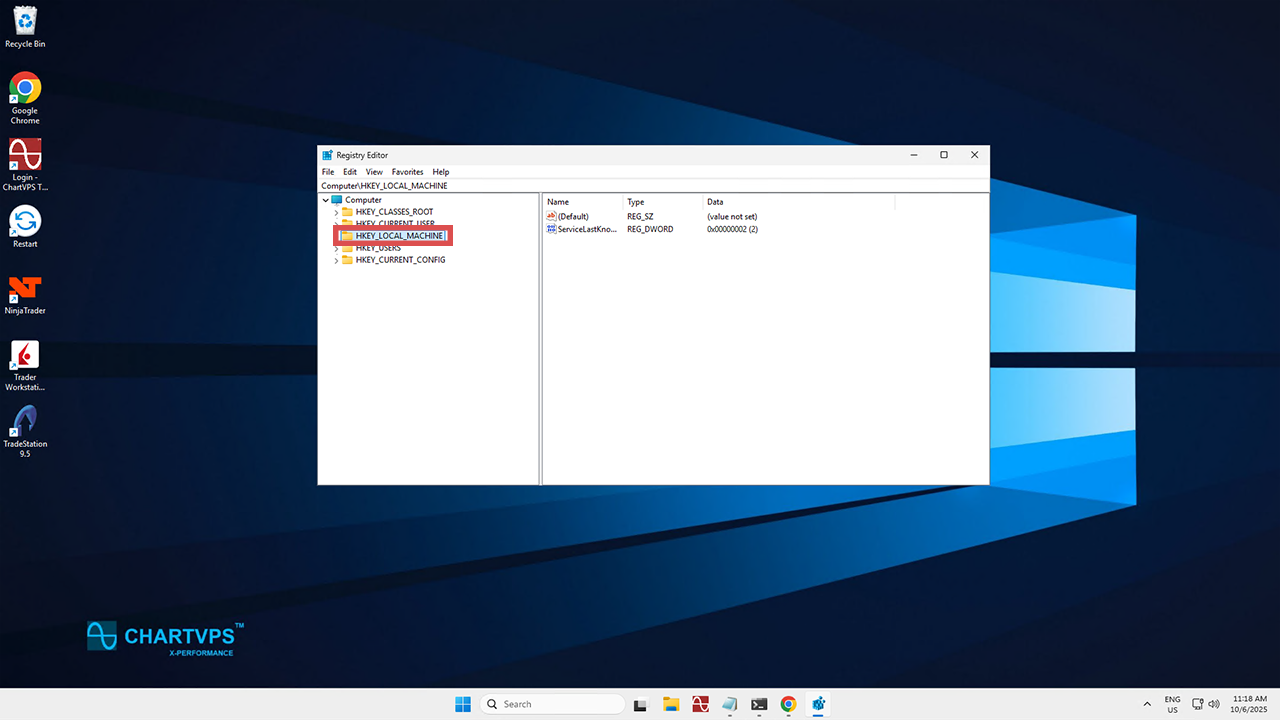Click the Restart desktop shortcut
1280x720 pixels.
pyautogui.click(x=25, y=222)
